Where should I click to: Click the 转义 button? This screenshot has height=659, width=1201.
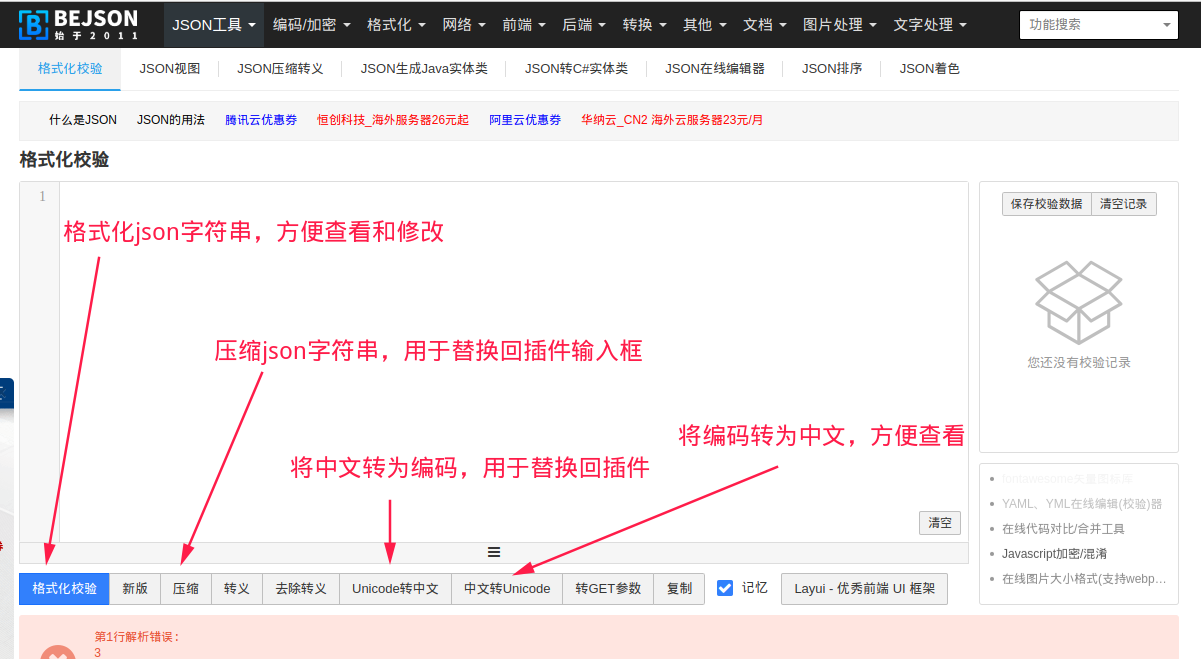click(237, 589)
